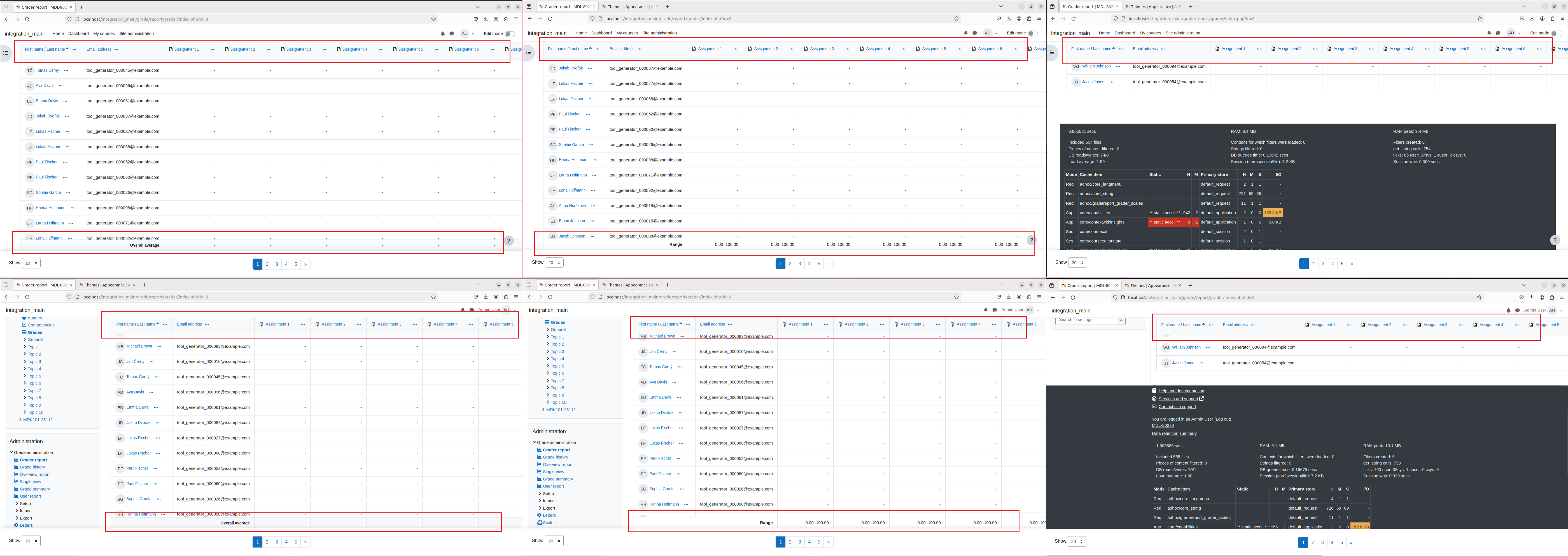Click the search magnifier button in bottom-right window

point(1121,319)
